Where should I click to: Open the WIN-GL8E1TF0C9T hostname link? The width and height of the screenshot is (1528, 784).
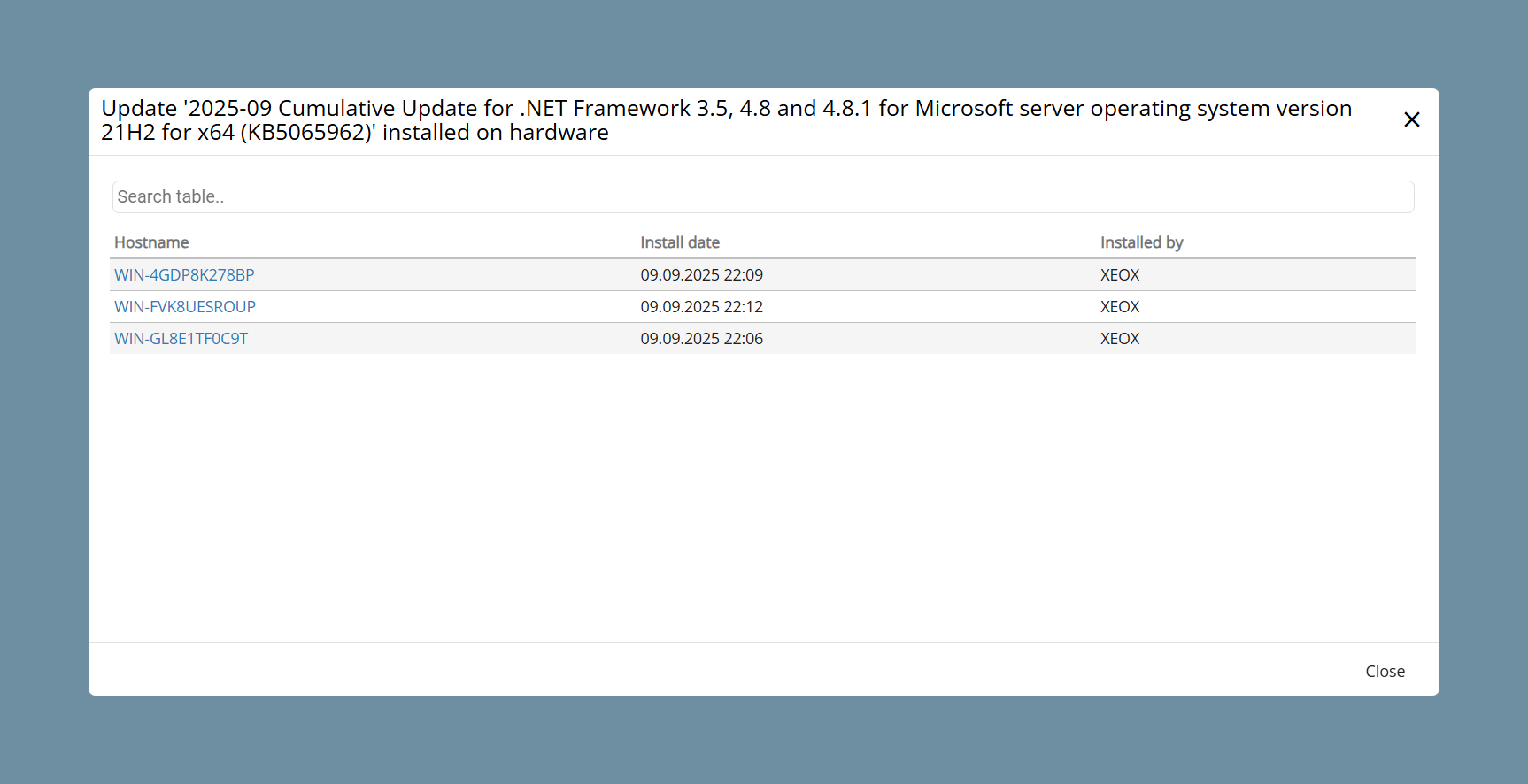click(181, 339)
